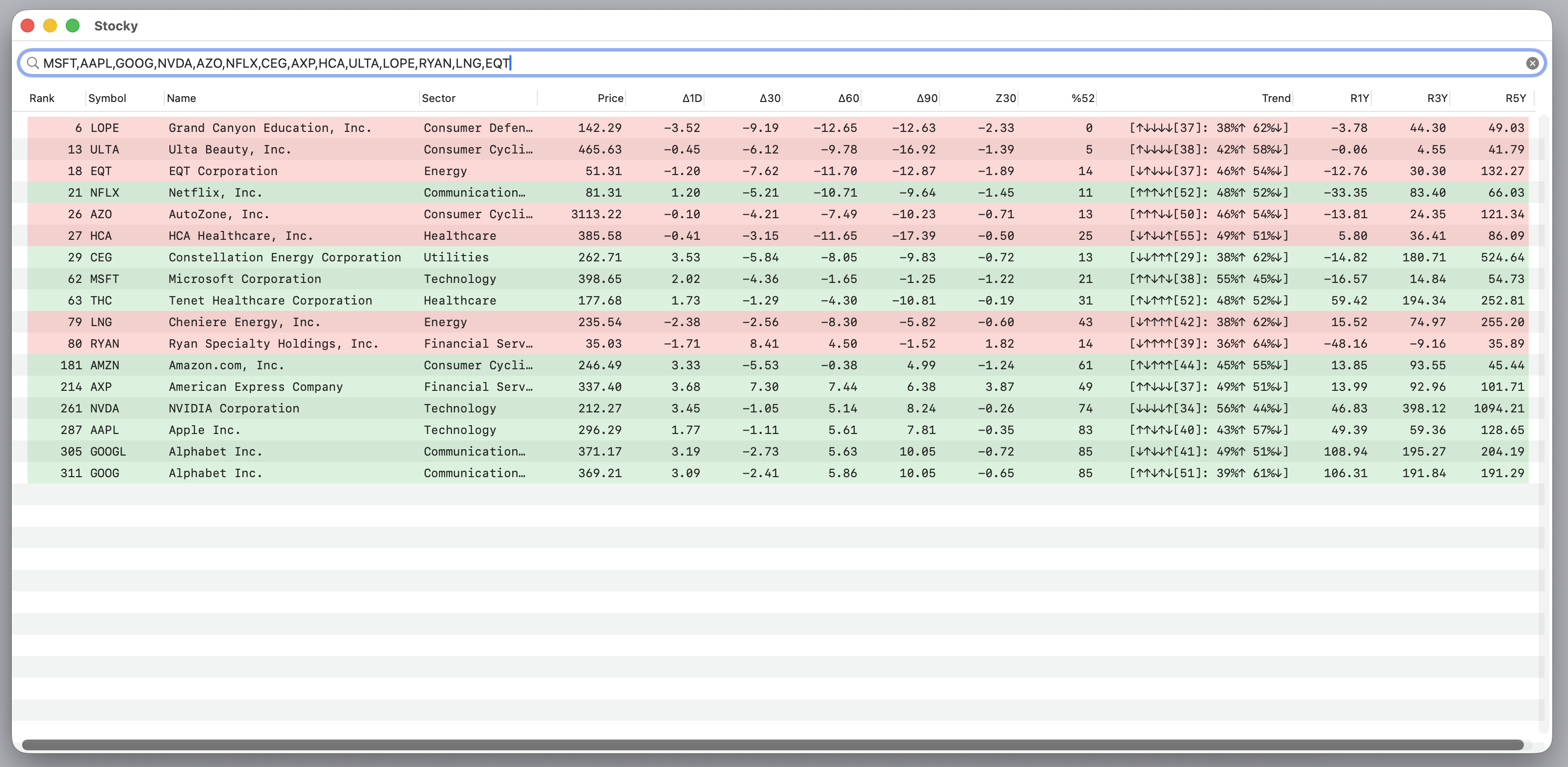This screenshot has width=1568, height=767.
Task: Sort by the R5Y column header
Action: 1516,98
